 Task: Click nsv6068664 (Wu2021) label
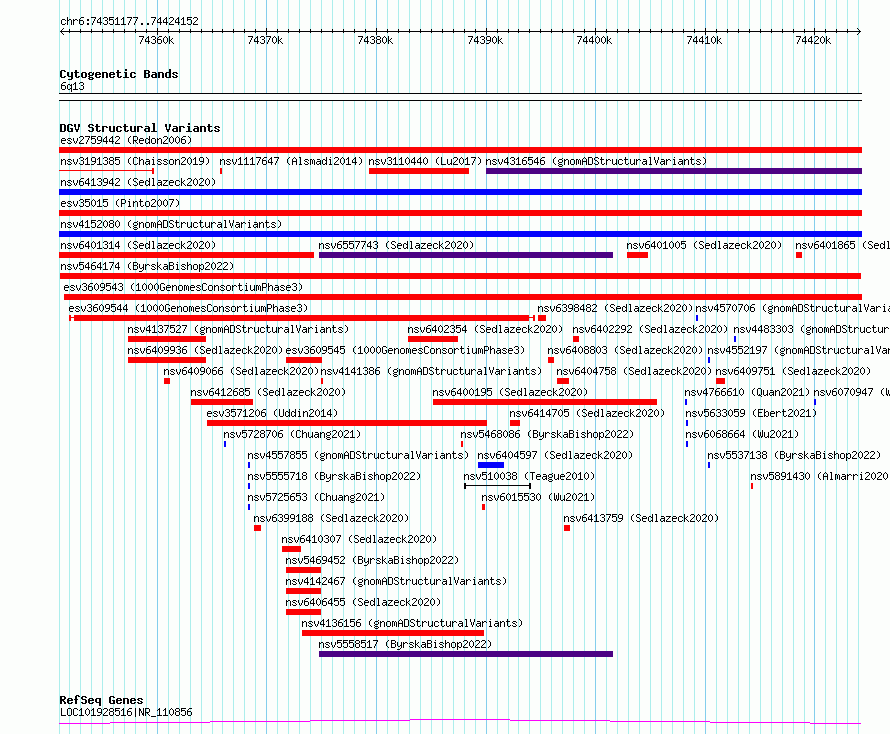pyautogui.click(x=742, y=434)
